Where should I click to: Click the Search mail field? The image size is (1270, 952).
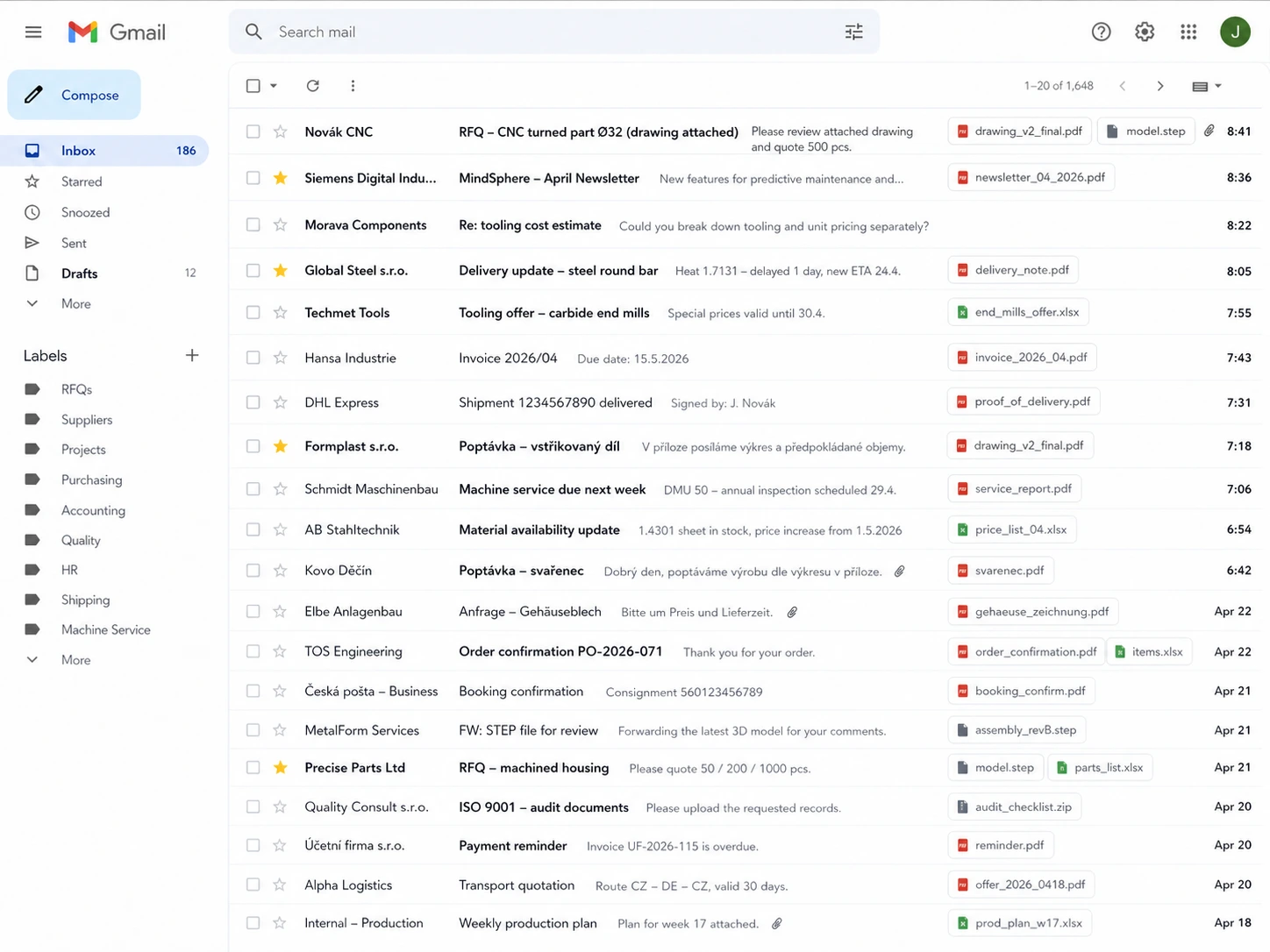[554, 32]
